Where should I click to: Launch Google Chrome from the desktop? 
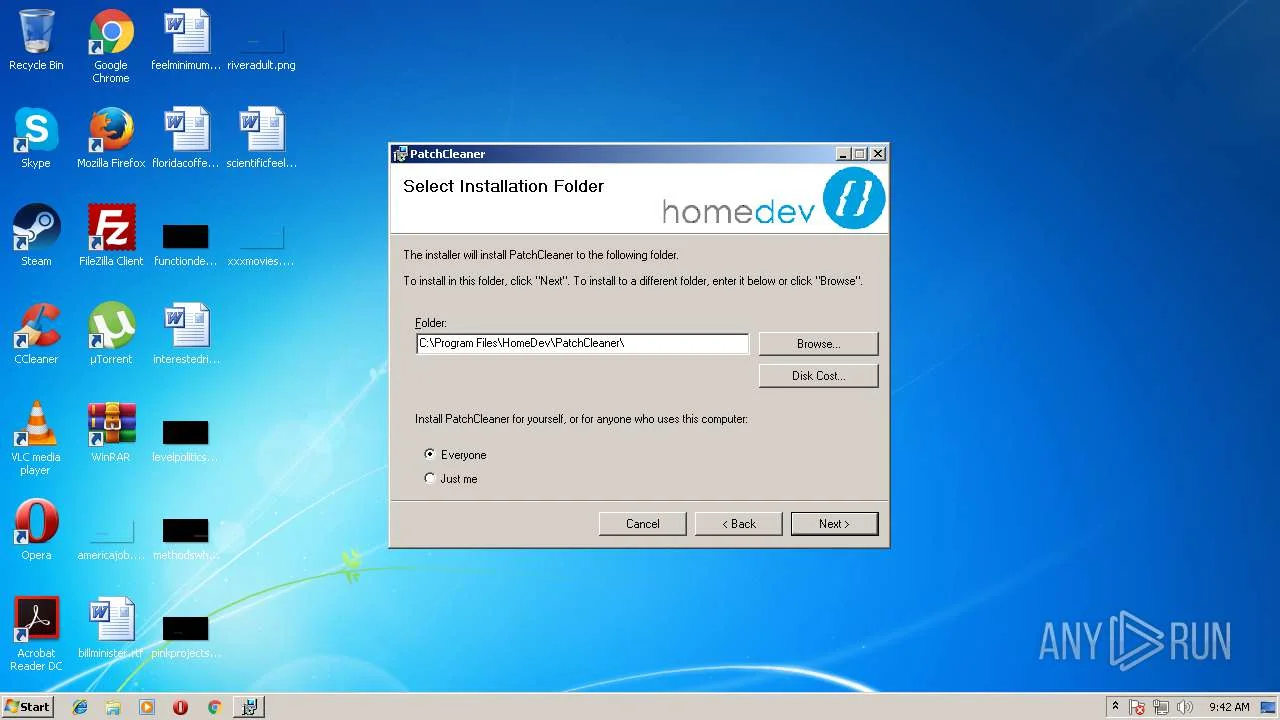[111, 46]
